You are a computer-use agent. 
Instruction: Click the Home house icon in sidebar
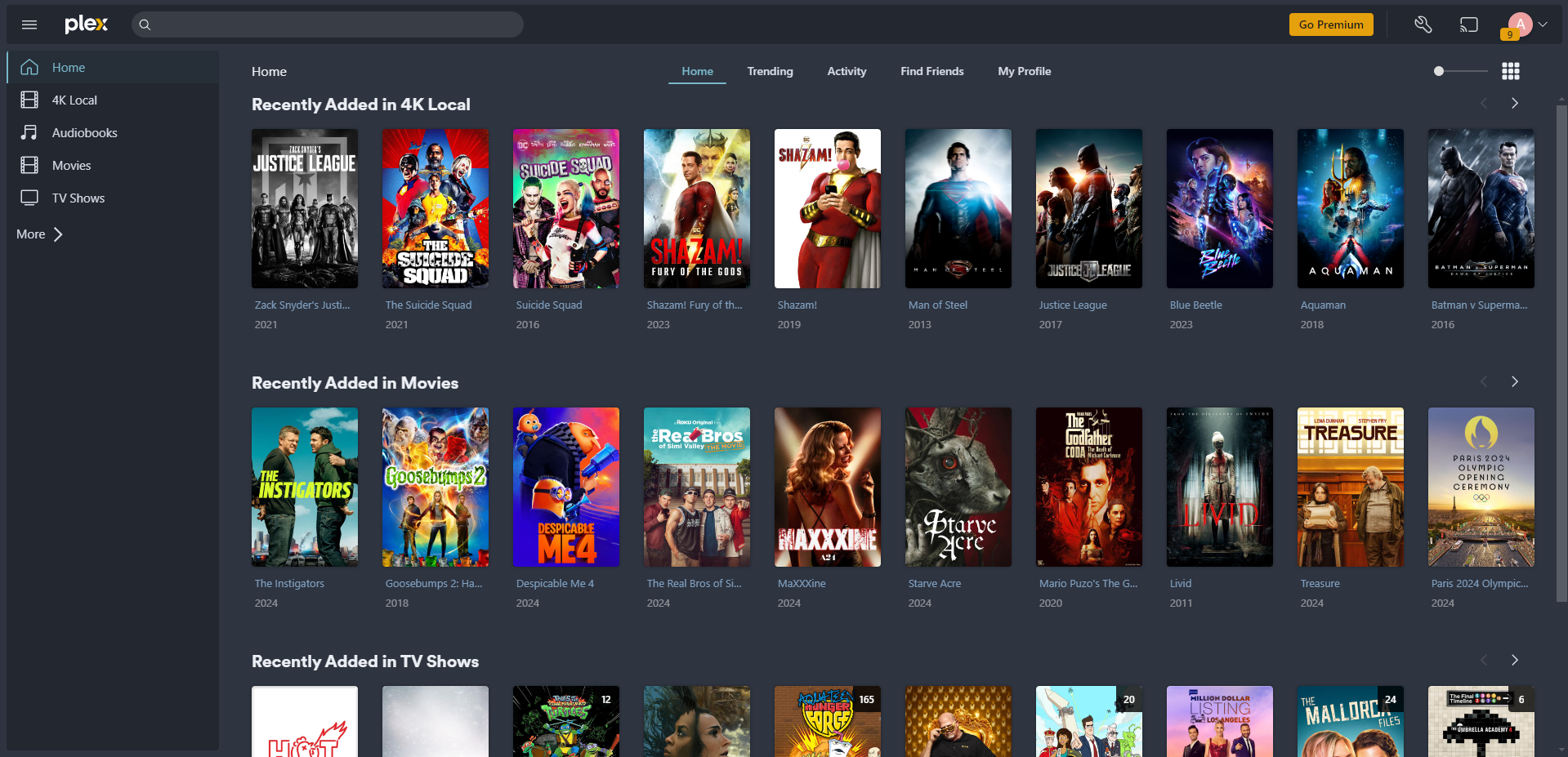(x=29, y=67)
